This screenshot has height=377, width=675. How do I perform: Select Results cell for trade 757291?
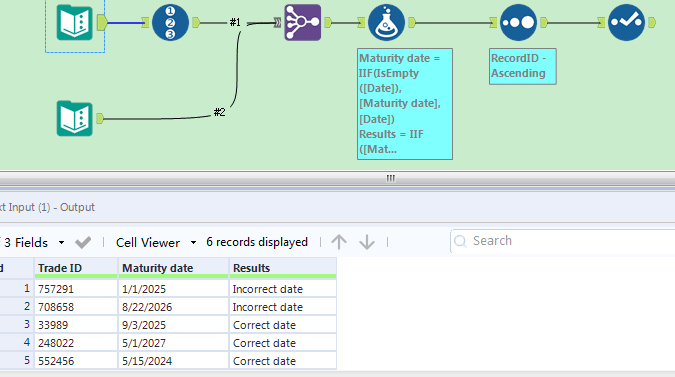coord(283,289)
